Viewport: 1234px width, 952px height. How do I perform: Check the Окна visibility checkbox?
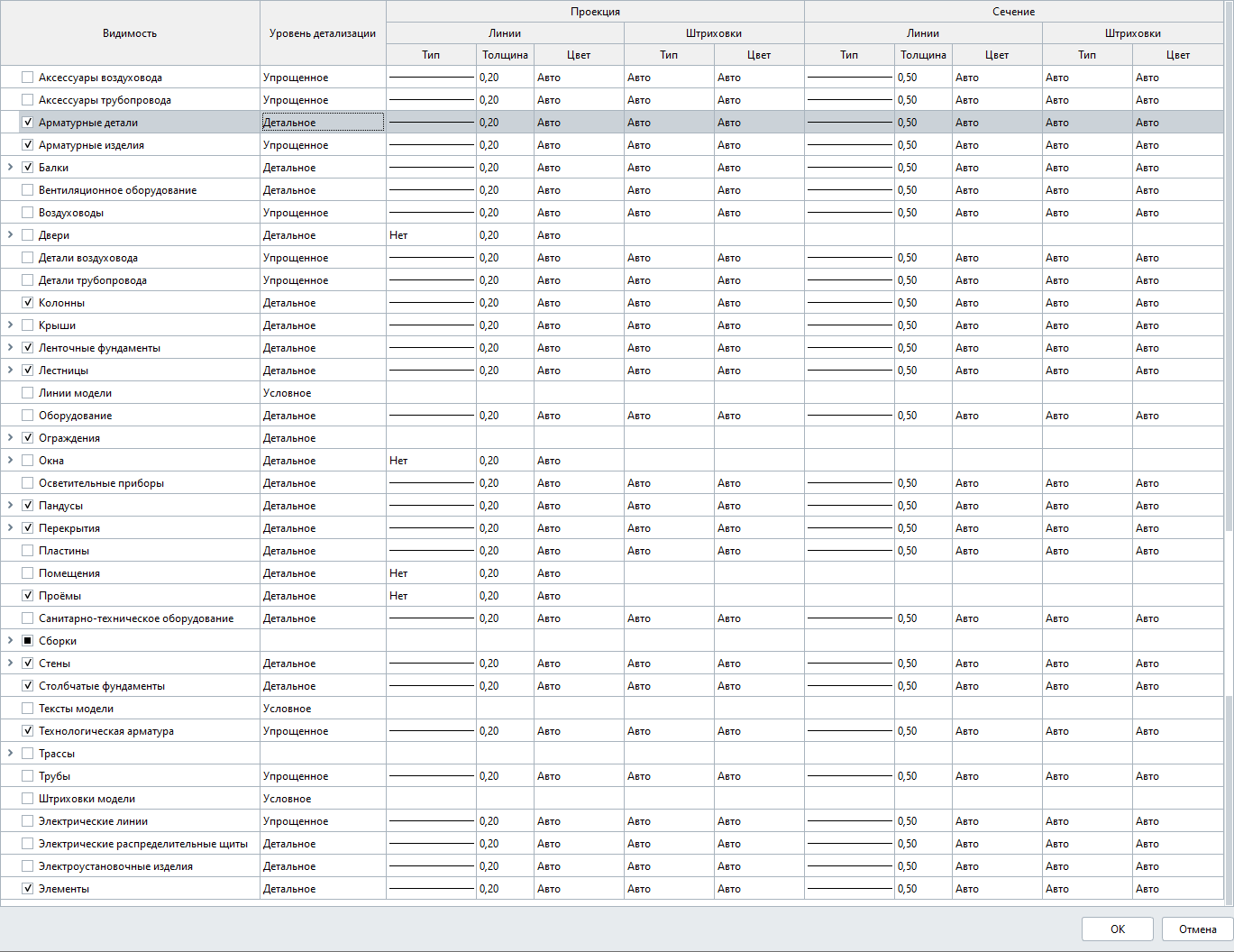point(27,461)
